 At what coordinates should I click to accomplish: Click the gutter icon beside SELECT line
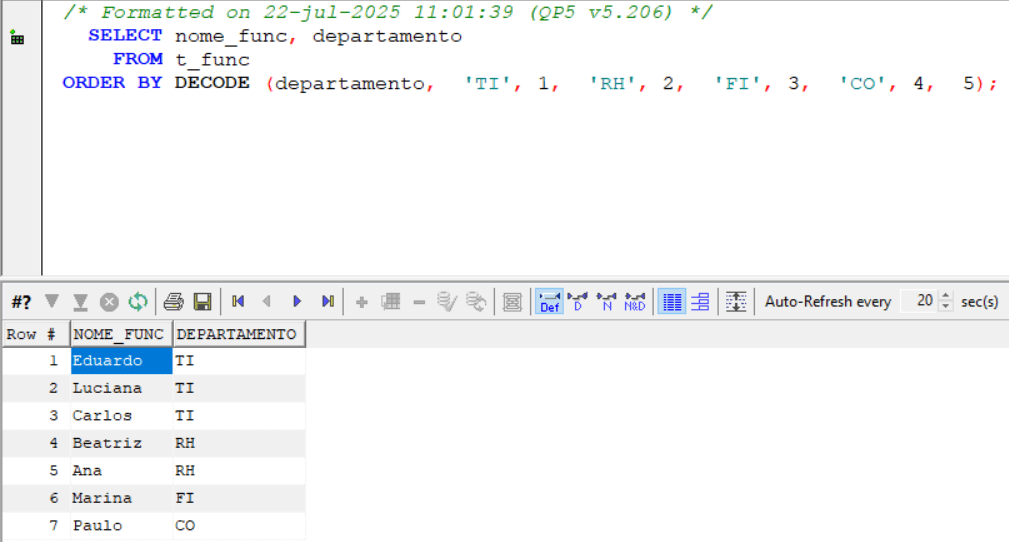(17, 38)
